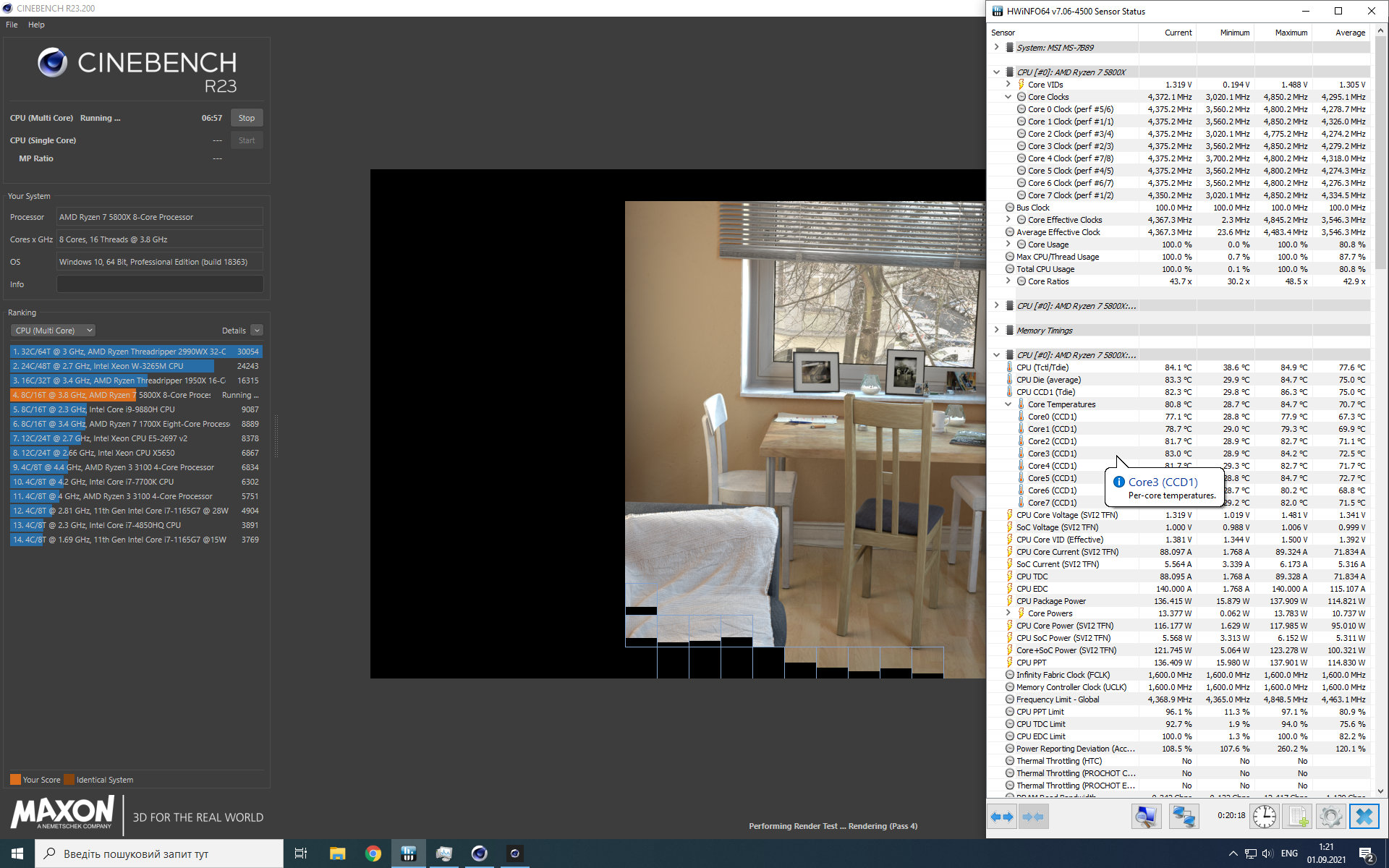Select ranking row Threadripper 2990WX 32-C
This screenshot has height=868, width=1389.
tap(136, 352)
